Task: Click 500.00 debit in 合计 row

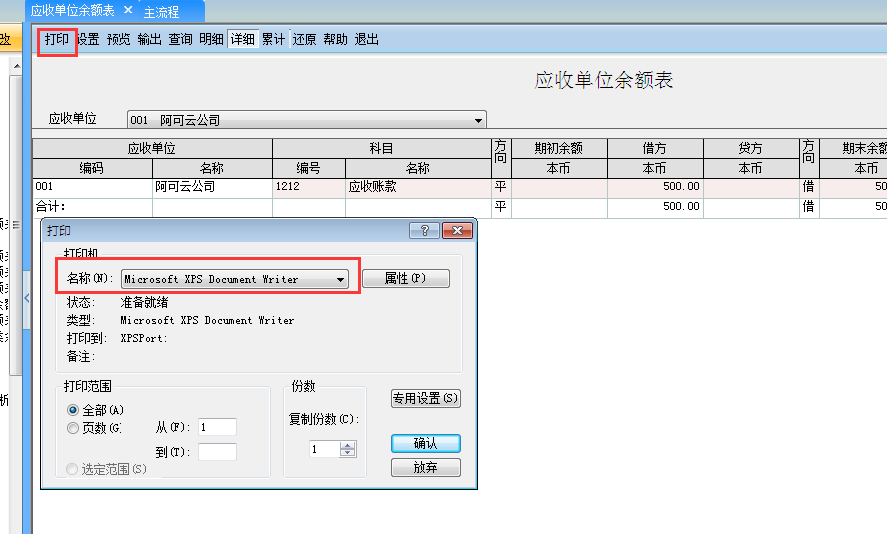Action: [655, 207]
